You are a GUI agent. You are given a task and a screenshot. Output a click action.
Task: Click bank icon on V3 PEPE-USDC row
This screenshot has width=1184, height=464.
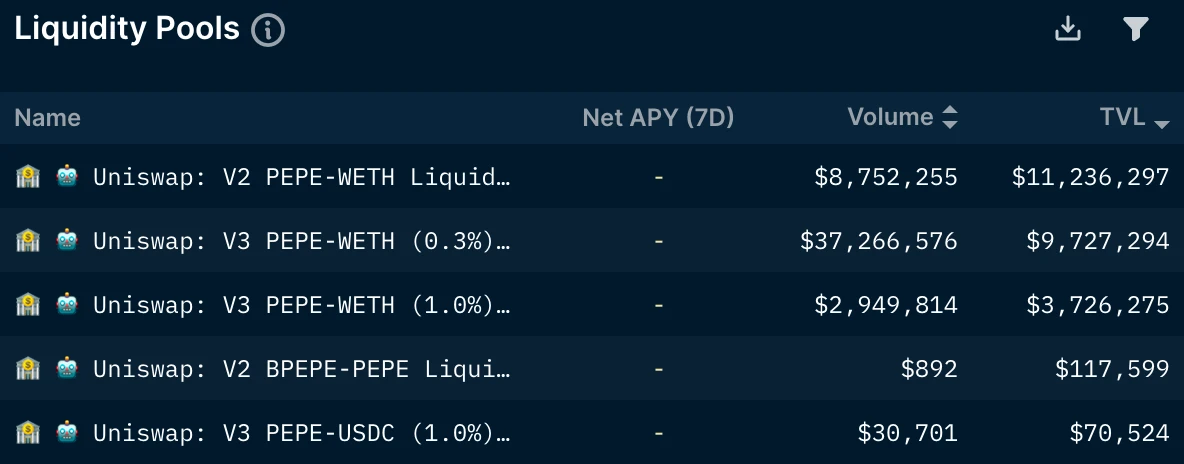pos(27,433)
